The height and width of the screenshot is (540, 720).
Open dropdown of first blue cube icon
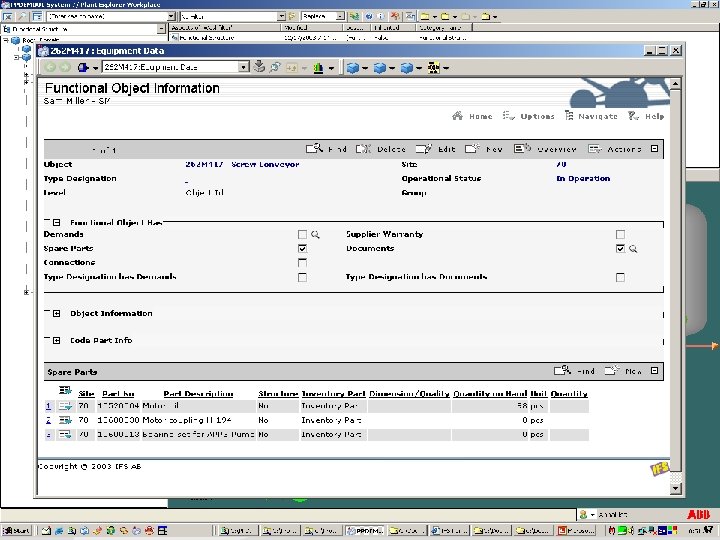[365, 68]
